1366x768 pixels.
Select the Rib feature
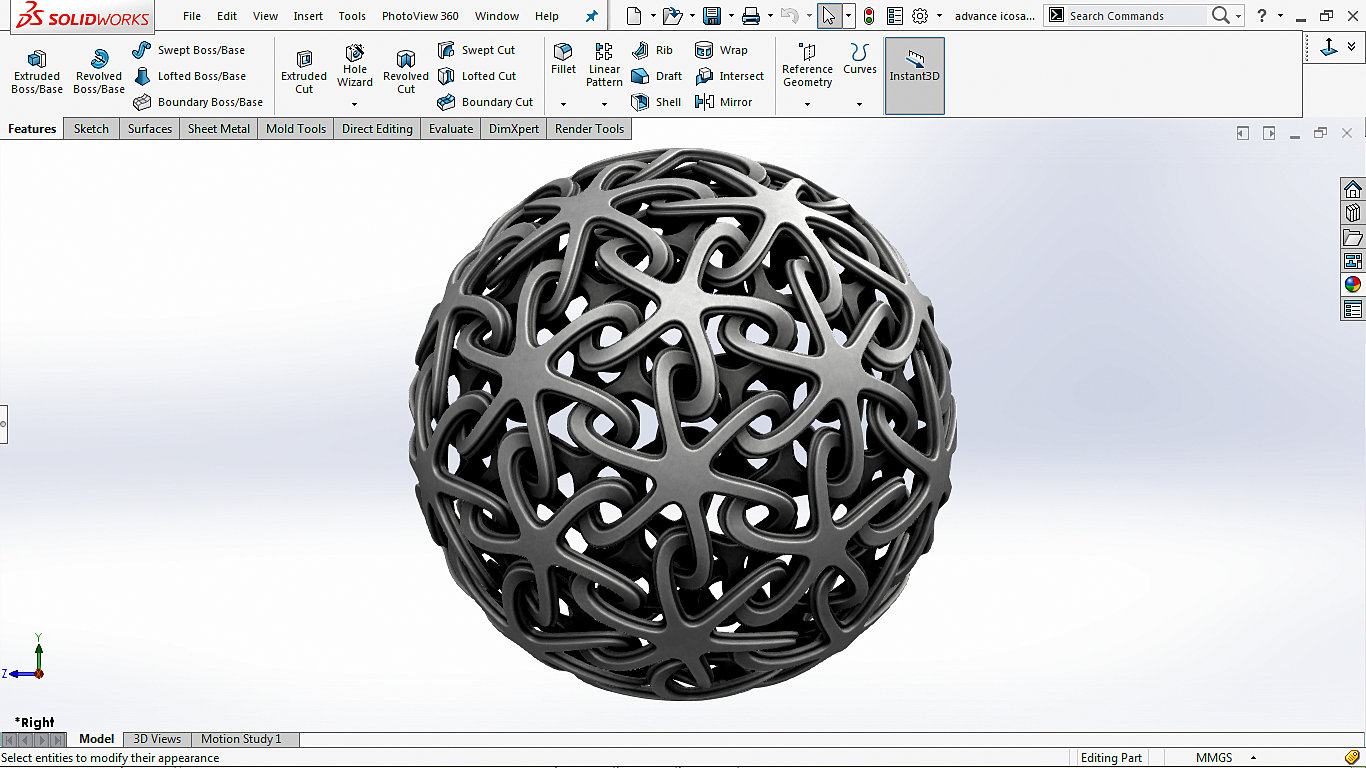click(x=652, y=50)
